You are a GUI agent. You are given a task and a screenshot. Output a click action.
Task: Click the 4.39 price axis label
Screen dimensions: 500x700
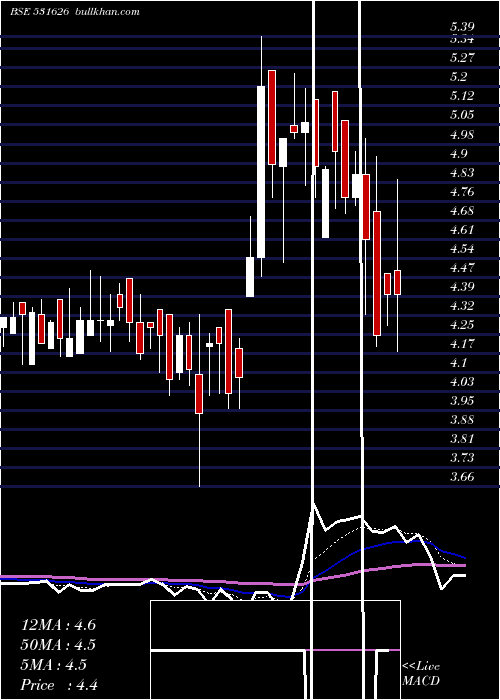(462, 287)
